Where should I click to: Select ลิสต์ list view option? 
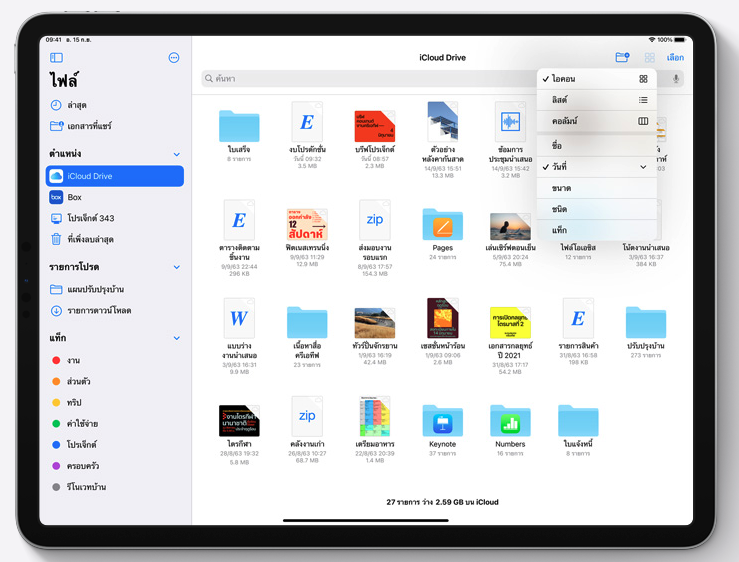point(597,100)
